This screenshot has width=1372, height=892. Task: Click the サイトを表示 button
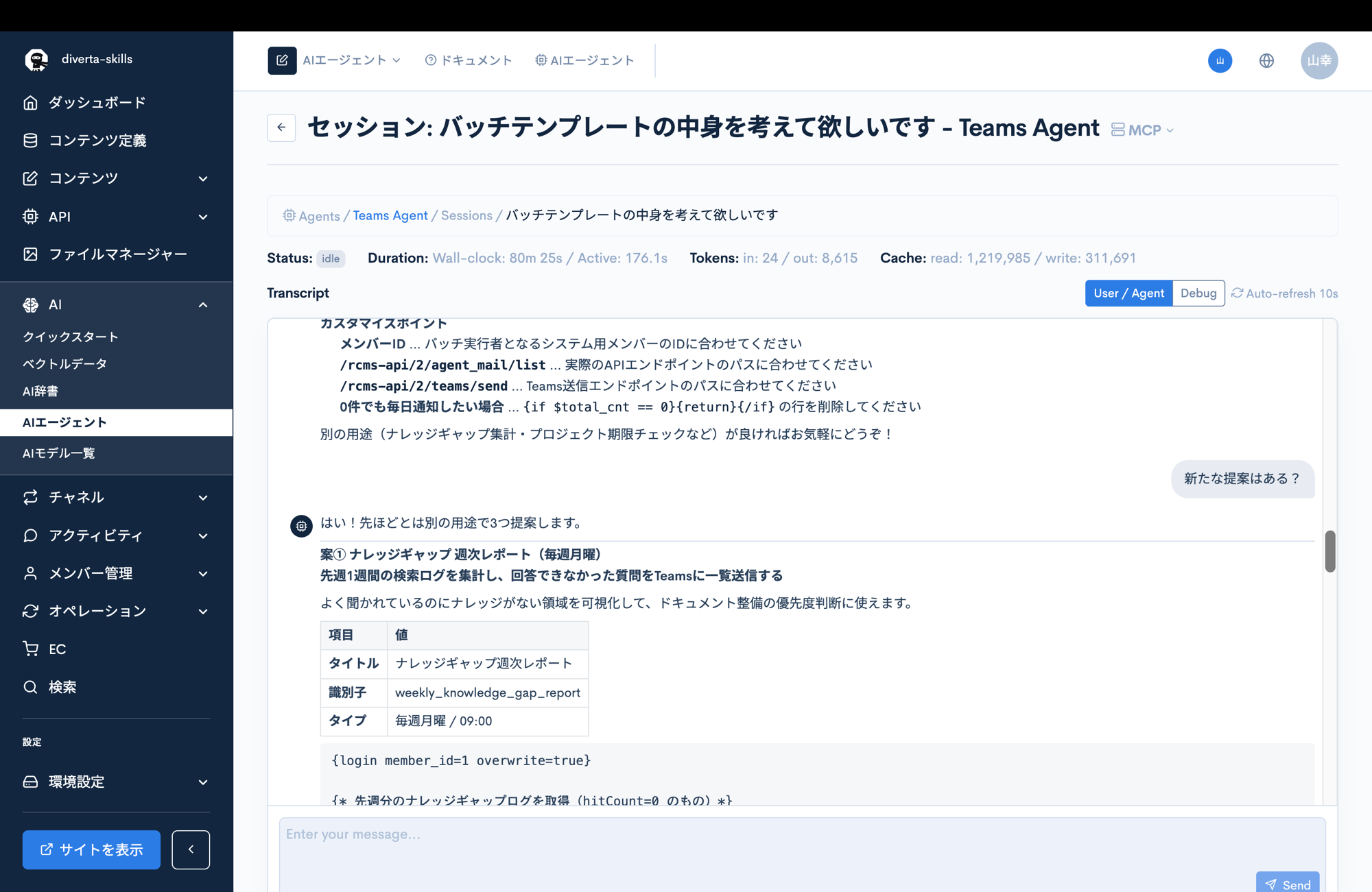[x=91, y=849]
